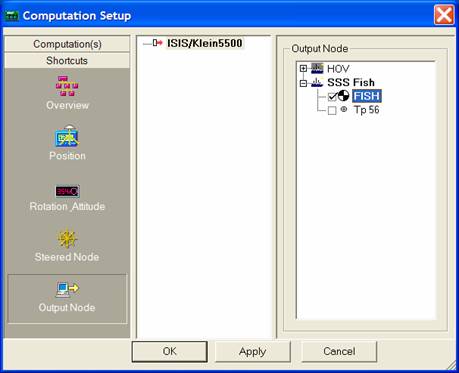This screenshot has height=373, width=459.
Task: Enable the Tp 56 checkbox
Action: click(x=332, y=110)
